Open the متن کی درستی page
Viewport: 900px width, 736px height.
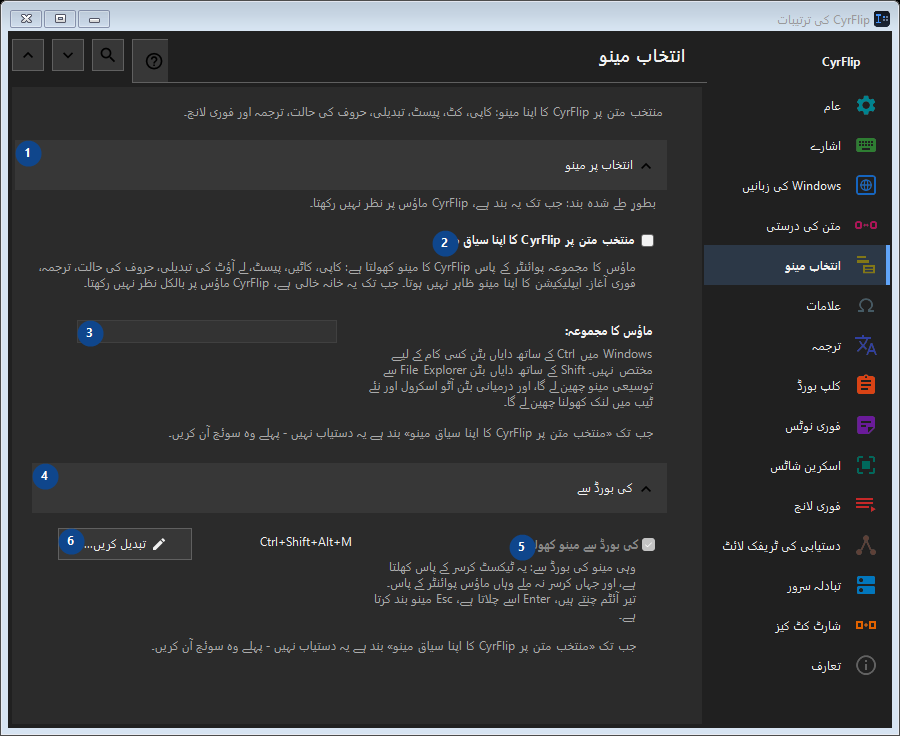(x=796, y=226)
